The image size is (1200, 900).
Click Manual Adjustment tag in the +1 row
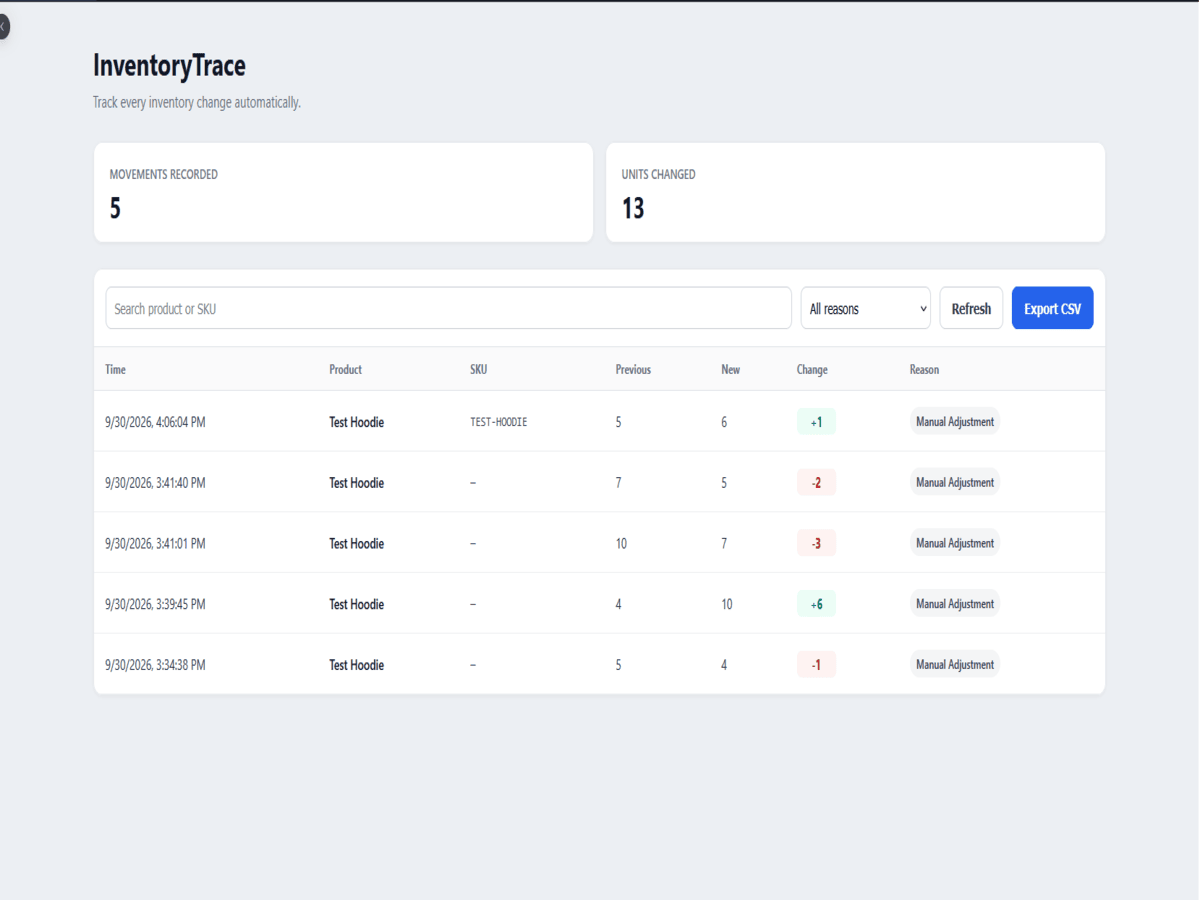(x=955, y=422)
